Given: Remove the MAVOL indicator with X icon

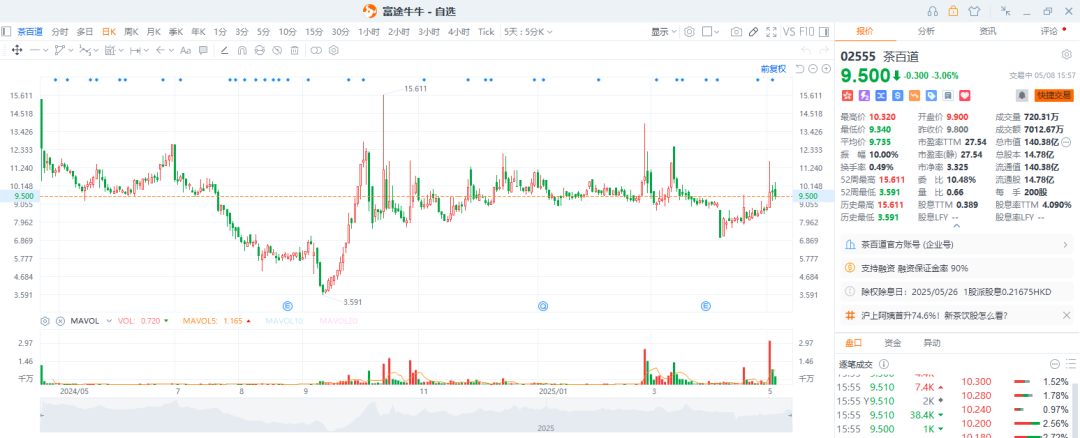Looking at the screenshot, I should coord(60,321).
